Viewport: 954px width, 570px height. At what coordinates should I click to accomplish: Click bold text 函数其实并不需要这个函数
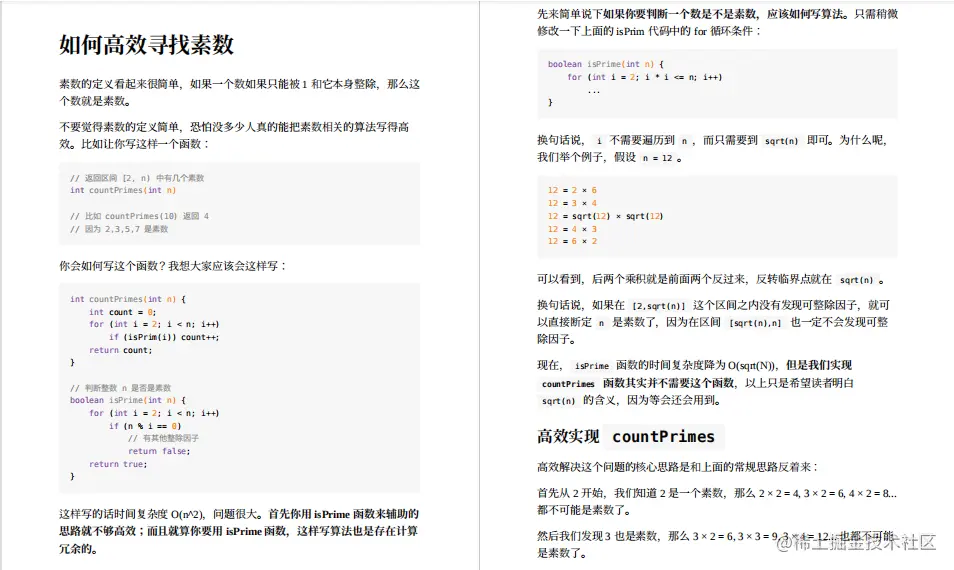[x=669, y=383]
